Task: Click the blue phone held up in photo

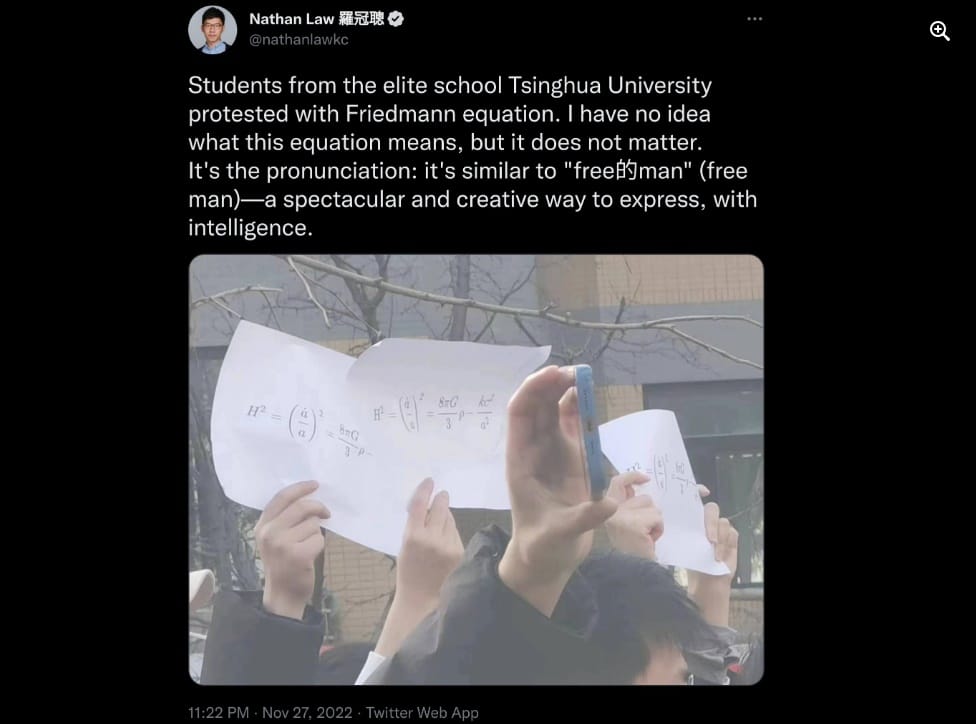Action: point(586,431)
